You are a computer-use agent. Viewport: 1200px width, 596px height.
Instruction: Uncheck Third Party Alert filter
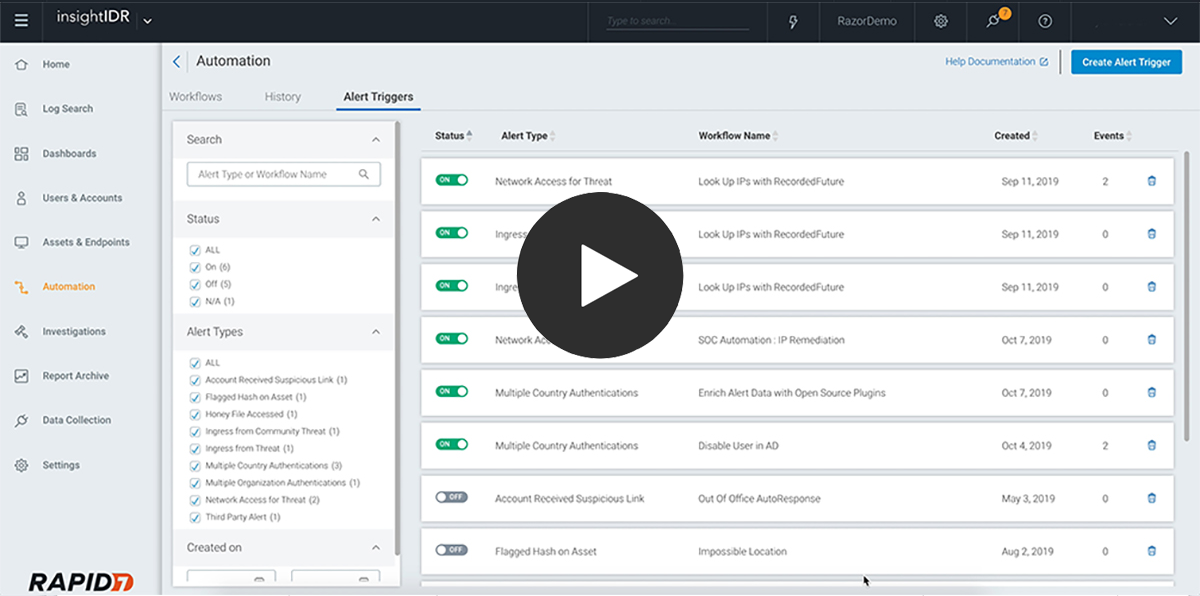coord(195,517)
